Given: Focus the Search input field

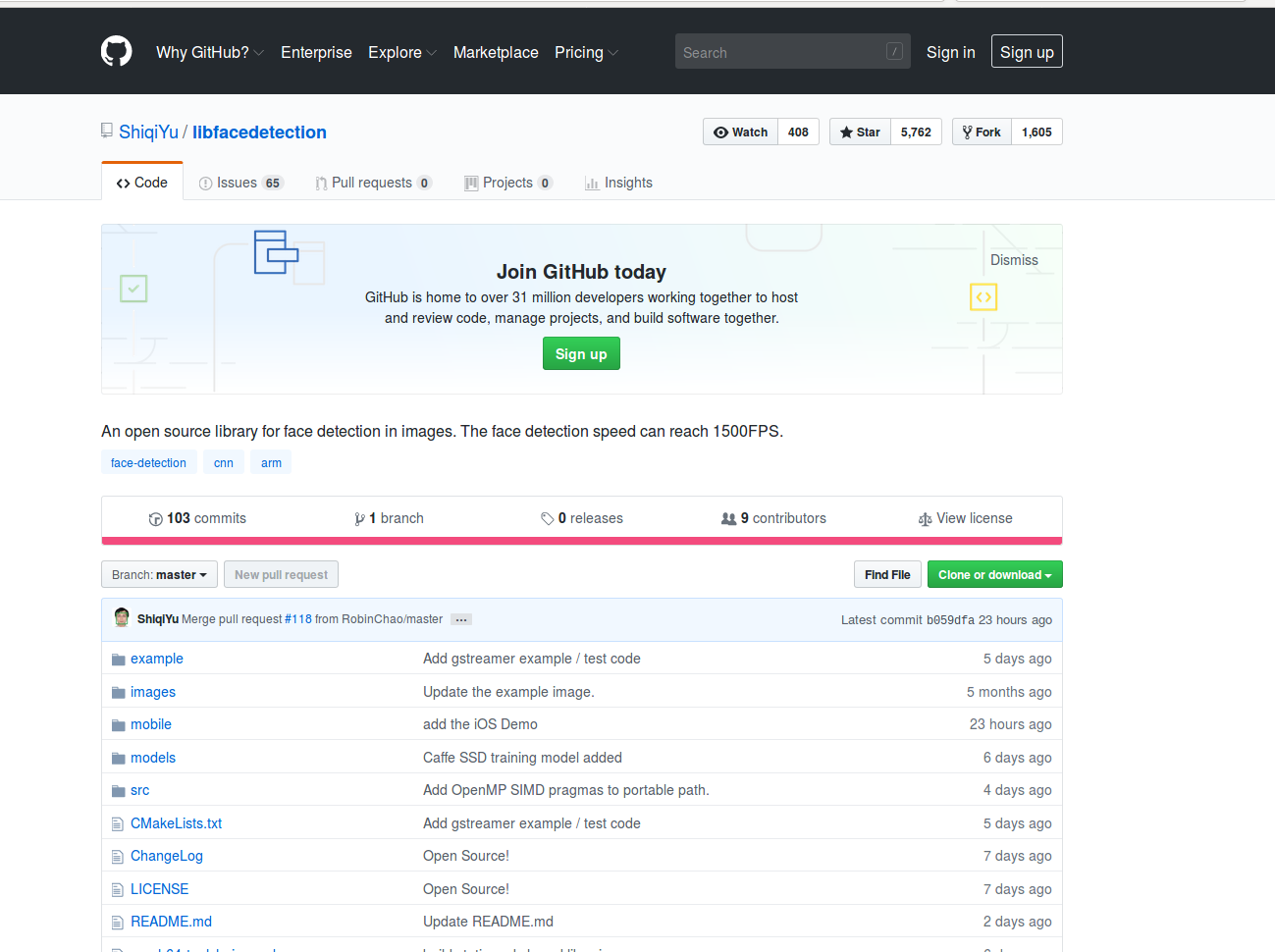Looking at the screenshot, I should pyautogui.click(x=793, y=51).
